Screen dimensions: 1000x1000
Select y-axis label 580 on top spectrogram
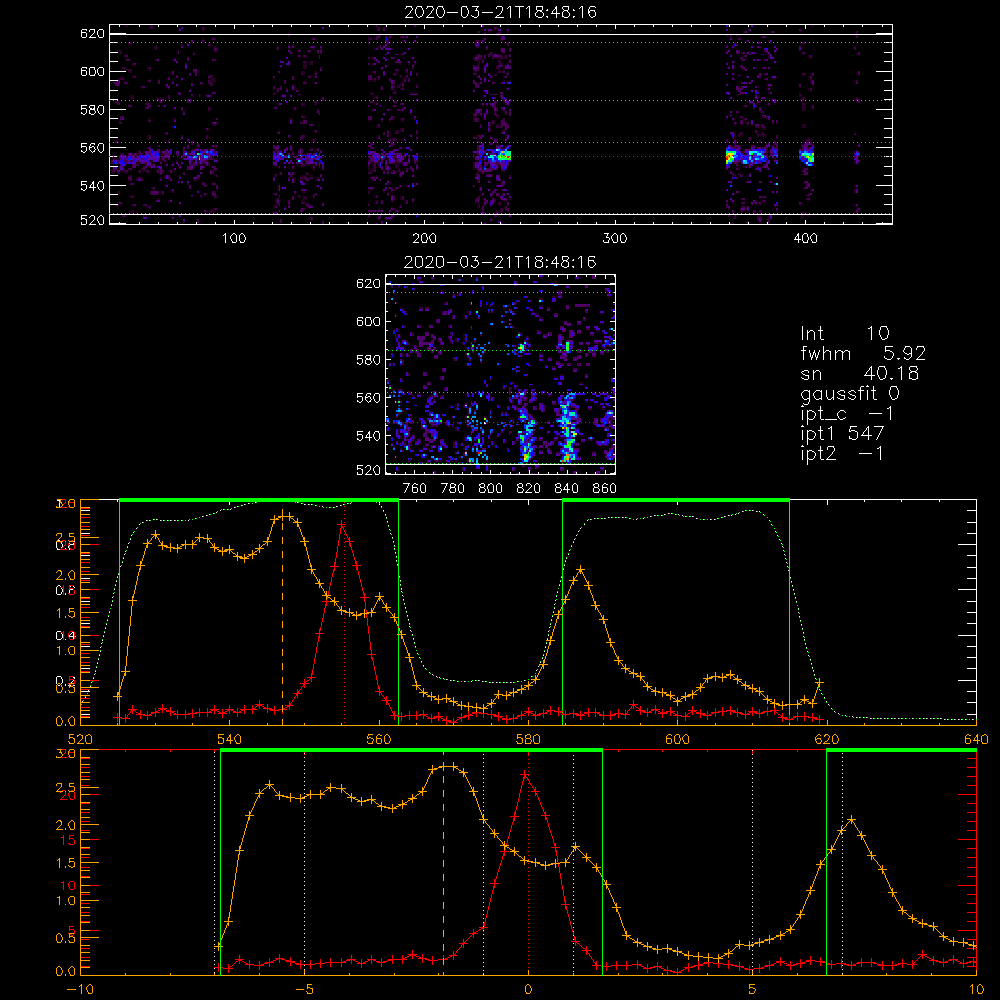coord(92,110)
